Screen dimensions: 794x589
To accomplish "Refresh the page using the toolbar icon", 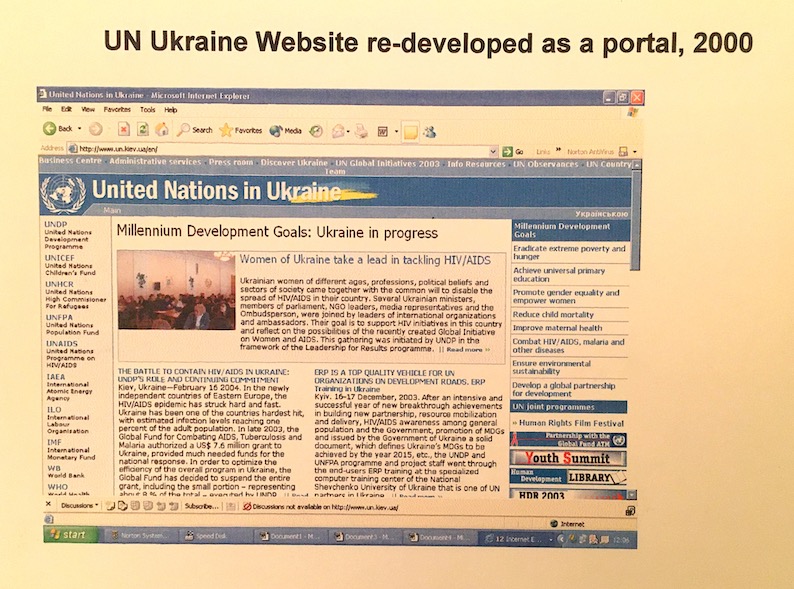I will [x=142, y=129].
